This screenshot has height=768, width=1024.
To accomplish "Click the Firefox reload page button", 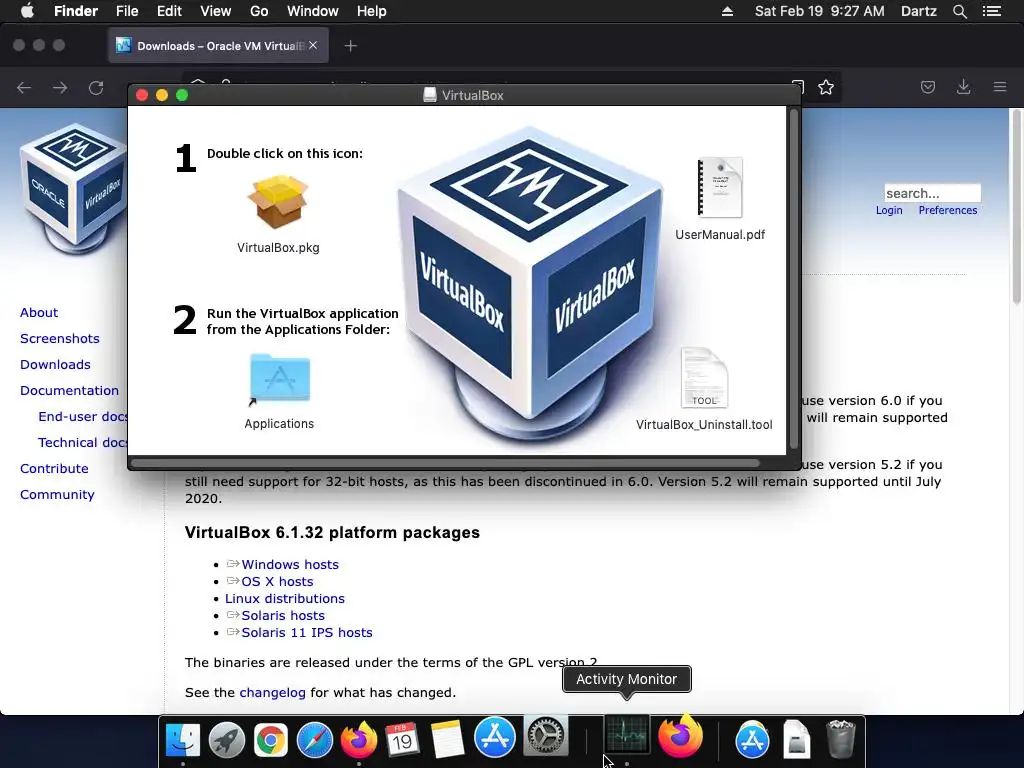I will point(96,88).
